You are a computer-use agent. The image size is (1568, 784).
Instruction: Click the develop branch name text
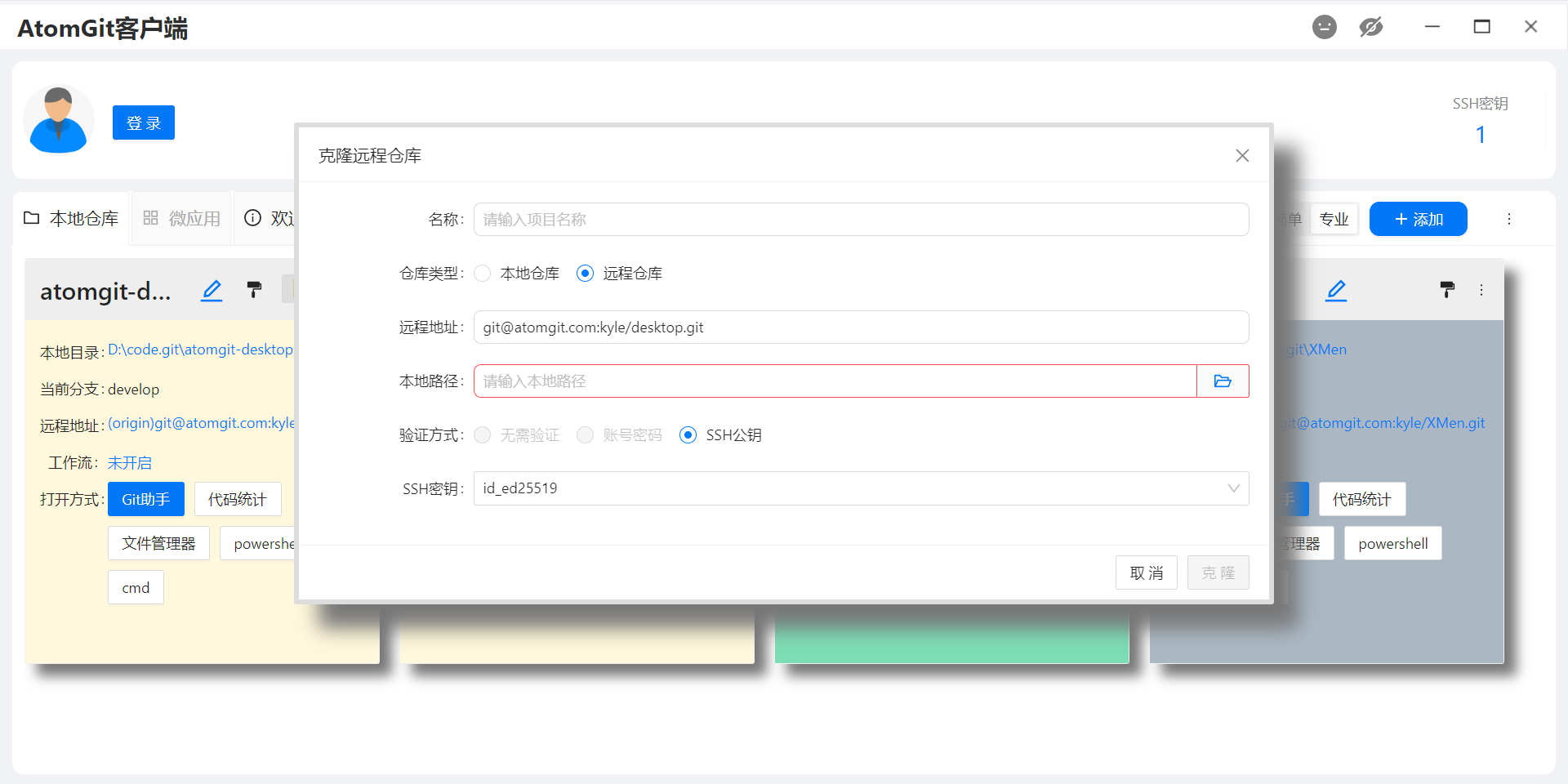pos(134,390)
